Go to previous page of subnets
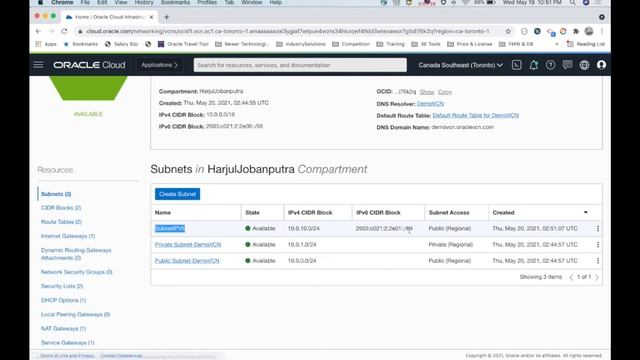The image size is (640, 360). (571, 277)
